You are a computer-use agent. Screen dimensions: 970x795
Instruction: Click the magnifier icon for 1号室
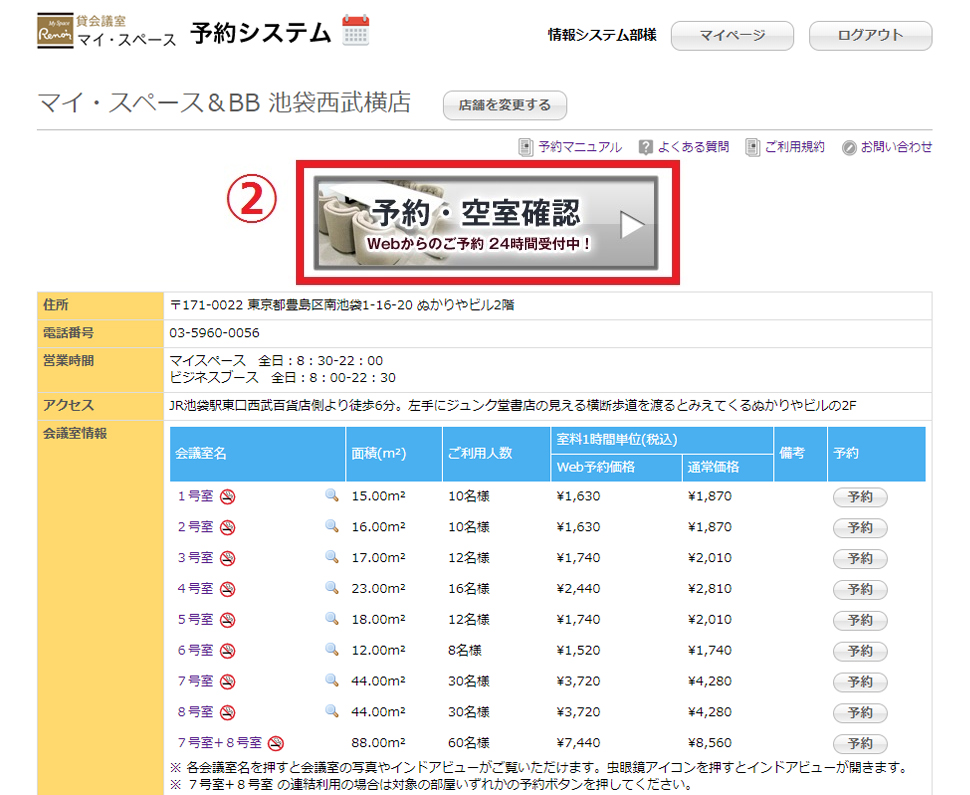332,497
